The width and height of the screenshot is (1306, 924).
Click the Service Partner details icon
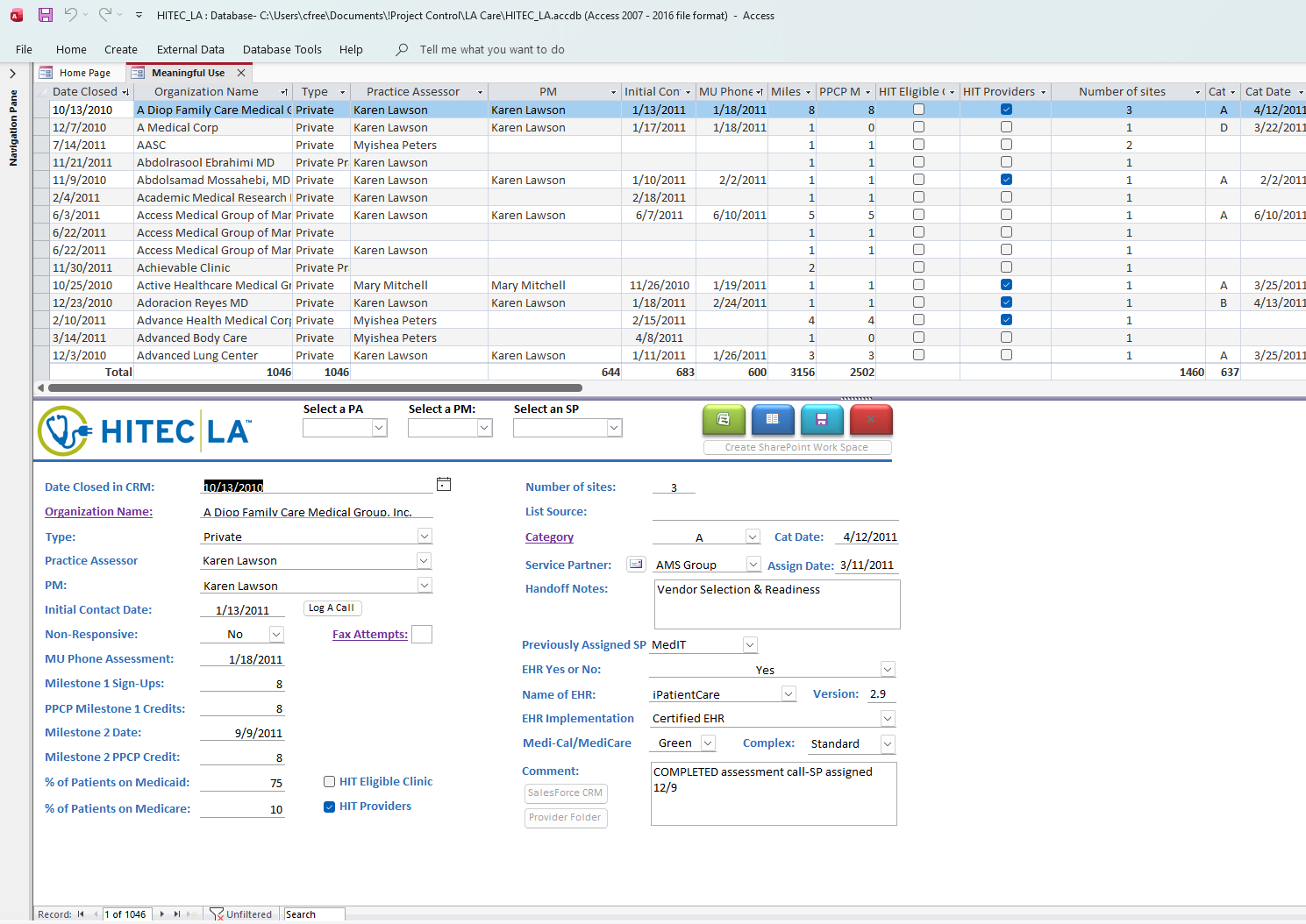636,565
